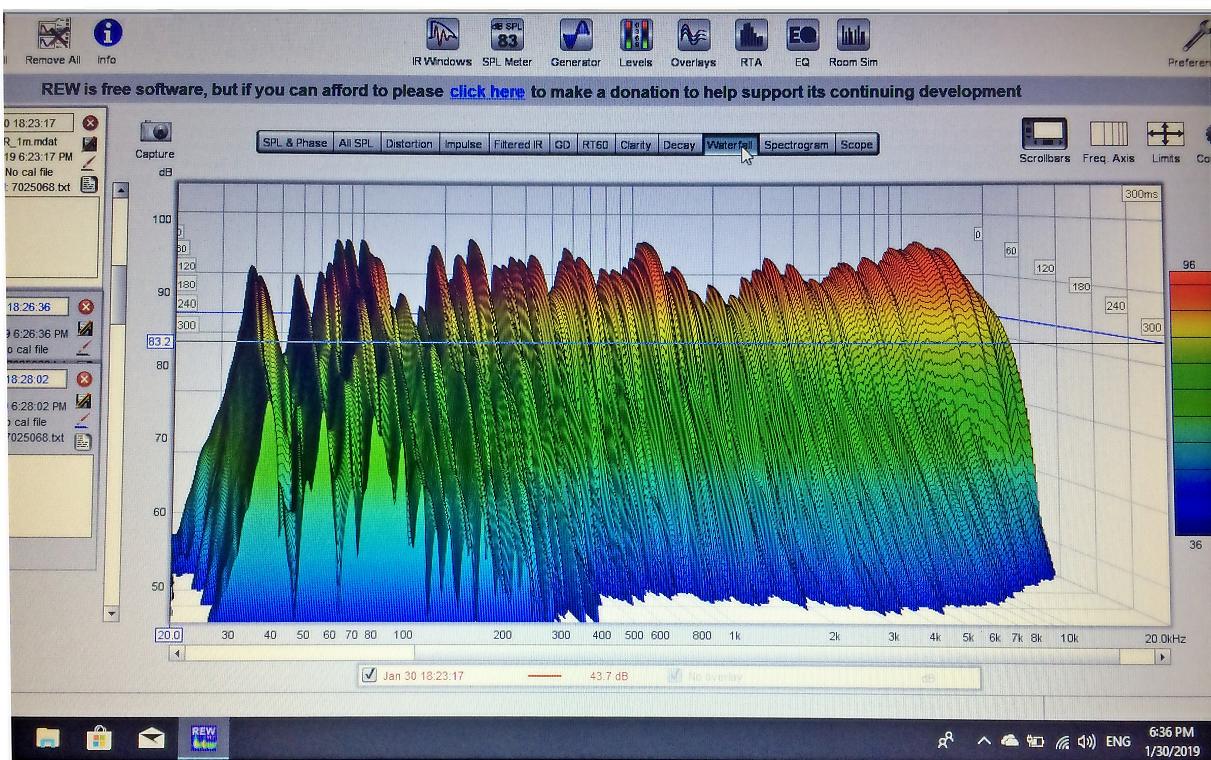Screen dimensions: 1211x760
Task: Toggle graph Scrollbars display
Action: pyautogui.click(x=1044, y=135)
